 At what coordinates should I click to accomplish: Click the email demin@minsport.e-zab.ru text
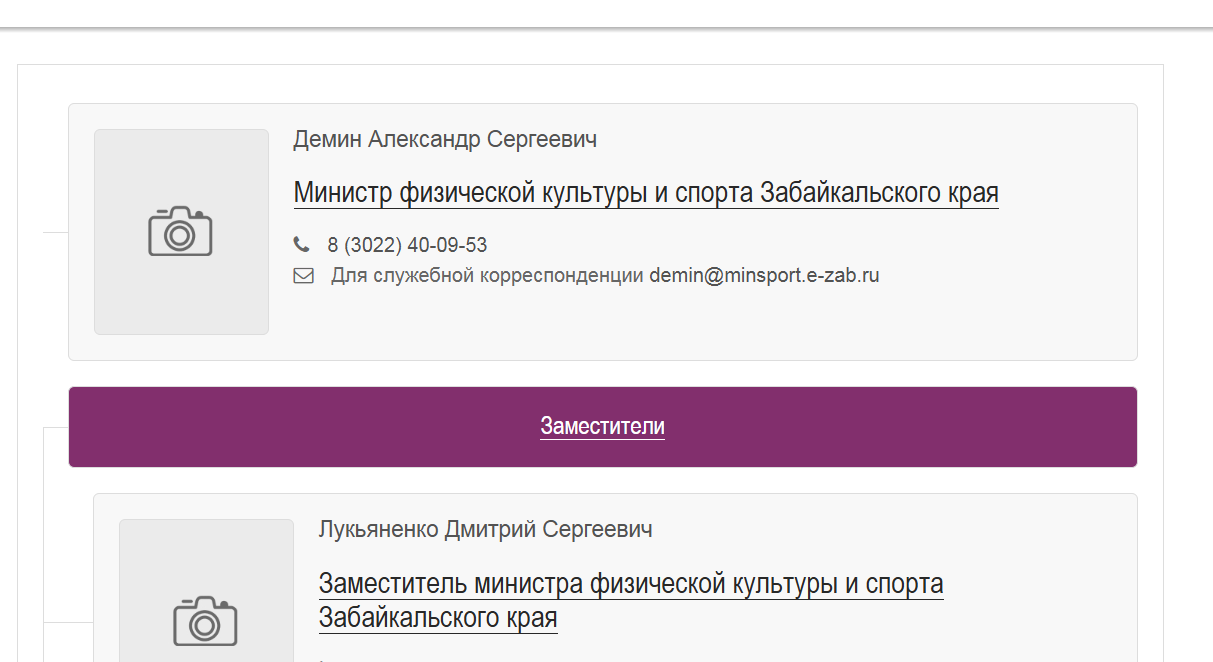pyautogui.click(x=764, y=275)
